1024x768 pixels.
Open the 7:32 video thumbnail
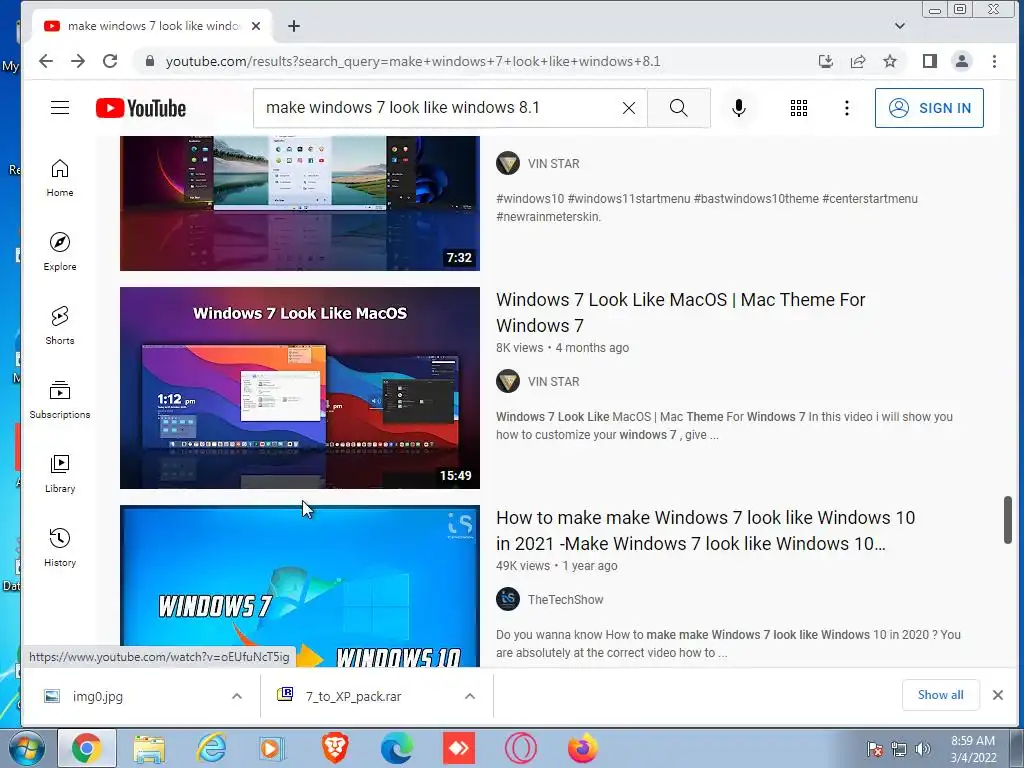point(300,203)
